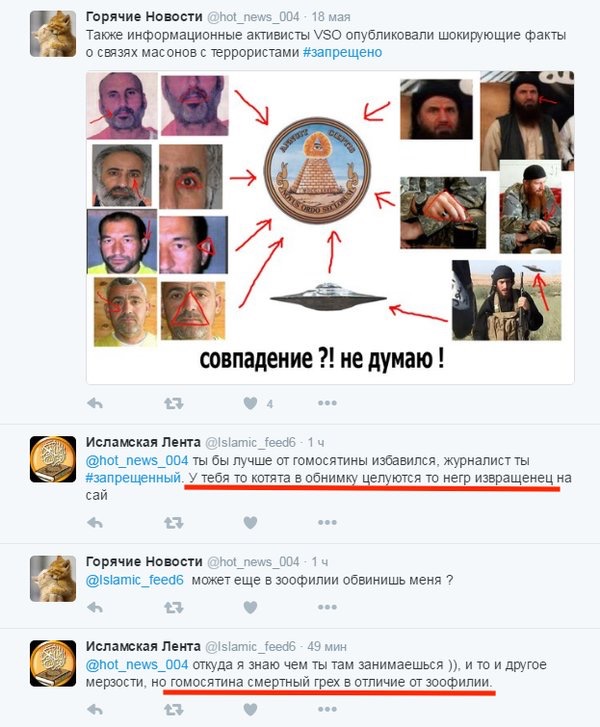Click the #запрещенный hashtag
Viewport: 600px width, 727px height.
pos(133,478)
